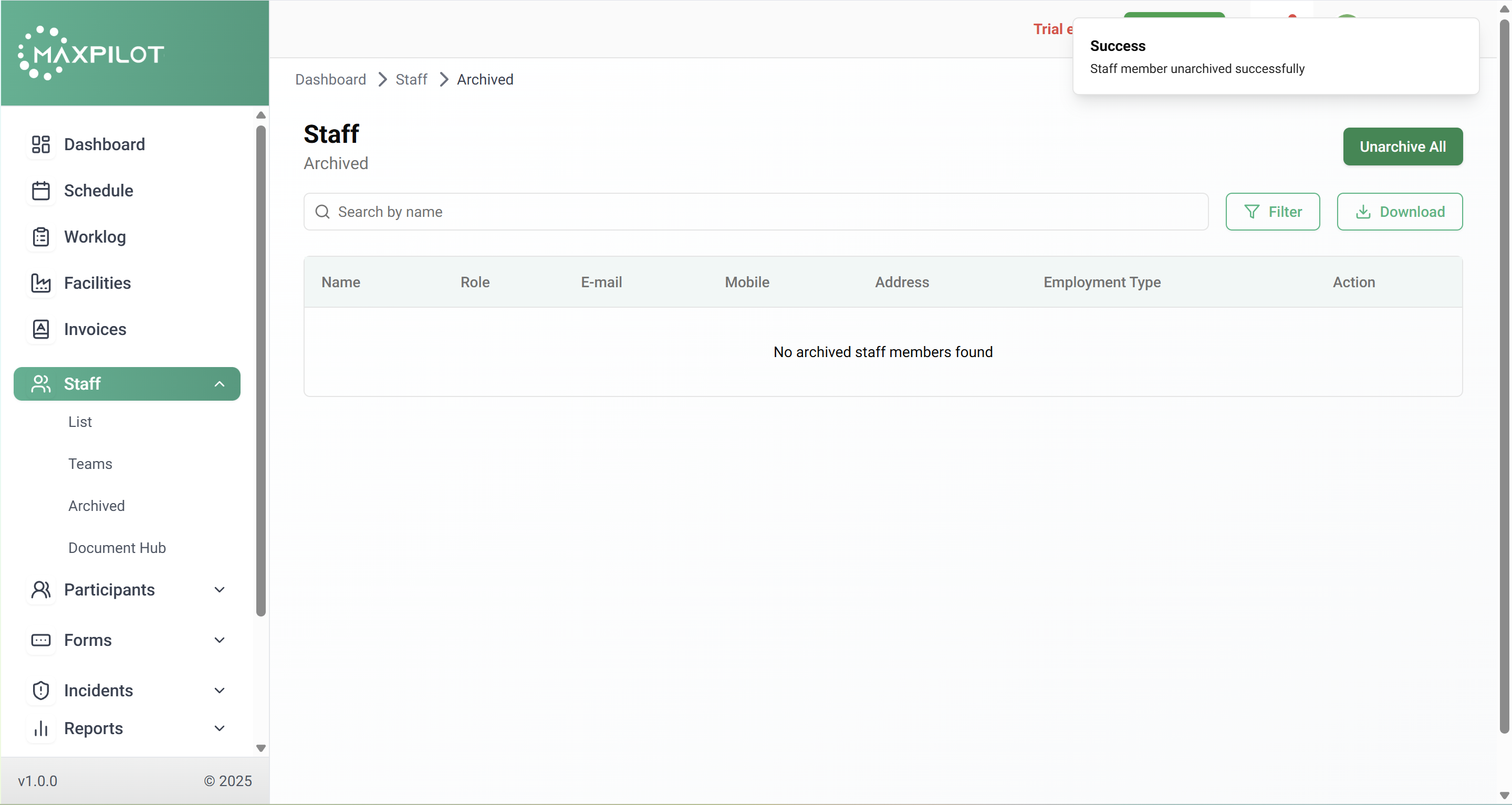Open the staff List submenu item

coord(80,422)
